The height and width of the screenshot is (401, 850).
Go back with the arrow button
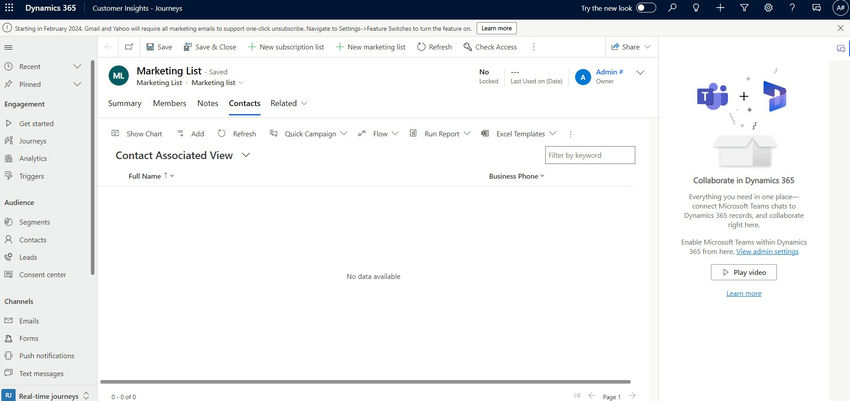point(108,47)
